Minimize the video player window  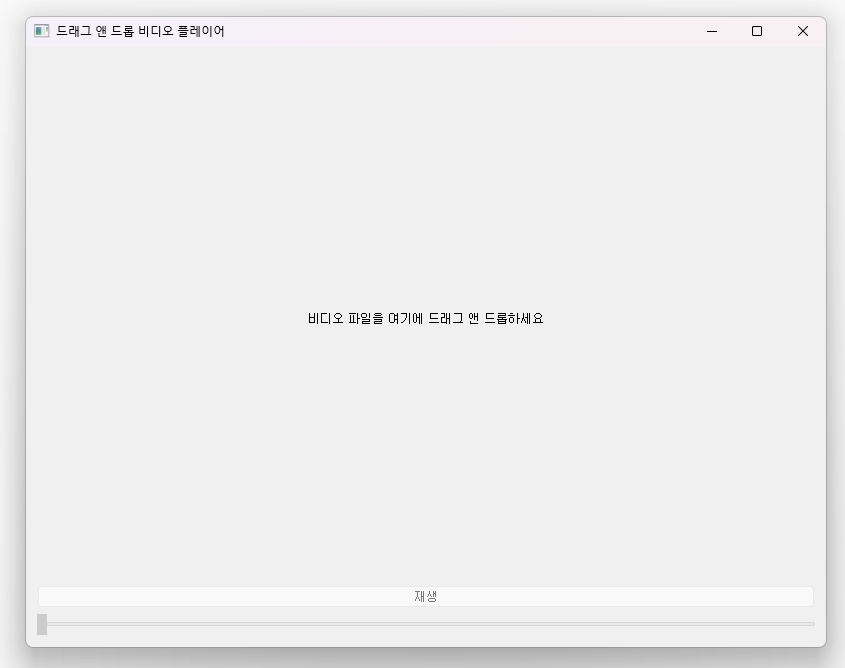point(712,31)
